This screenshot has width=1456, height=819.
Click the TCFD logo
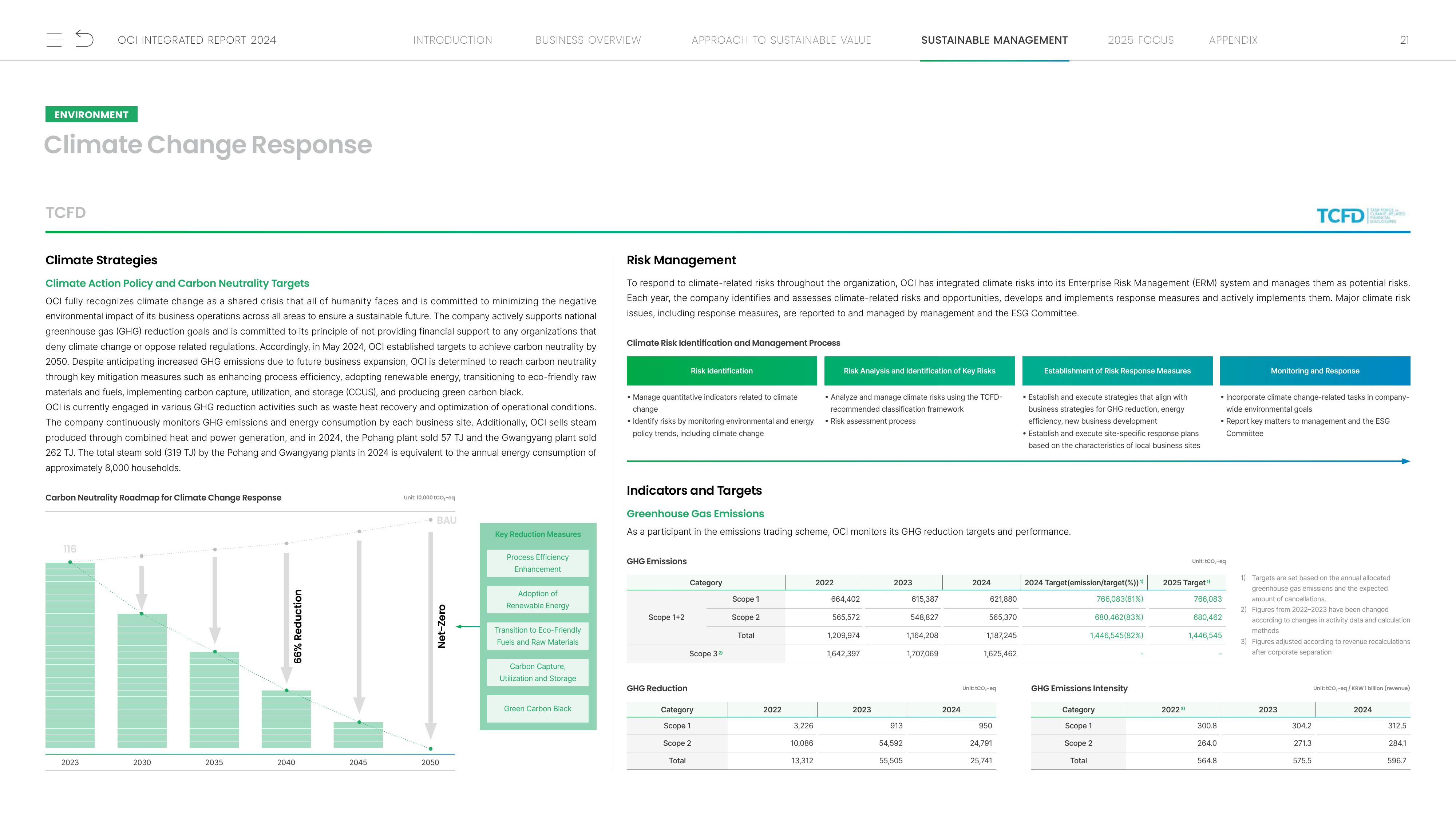tap(1361, 215)
